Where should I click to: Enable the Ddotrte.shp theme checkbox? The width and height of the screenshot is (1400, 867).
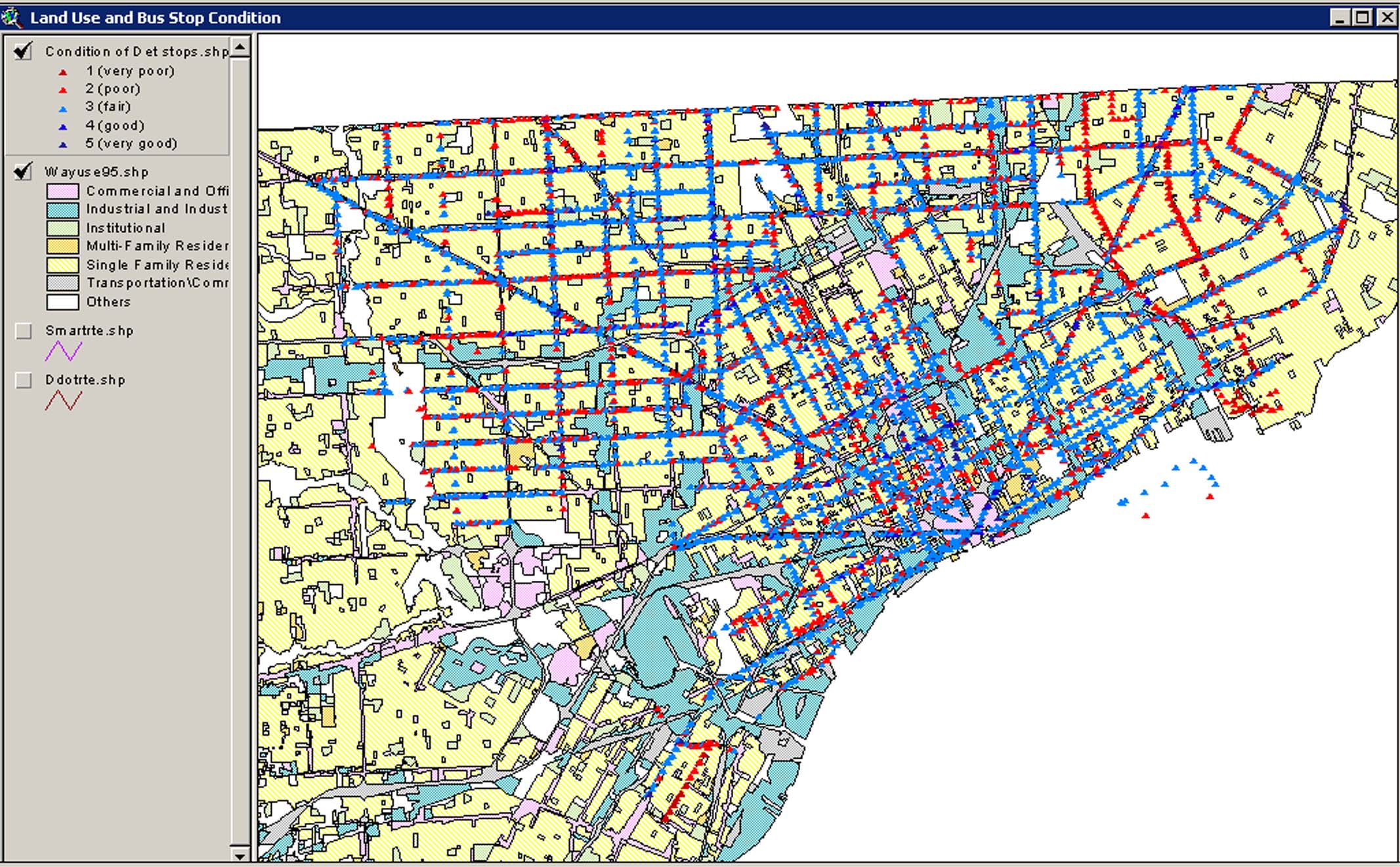[24, 380]
